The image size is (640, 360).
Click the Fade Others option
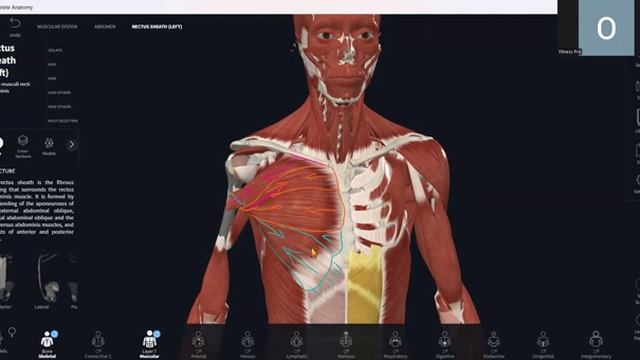click(x=60, y=107)
